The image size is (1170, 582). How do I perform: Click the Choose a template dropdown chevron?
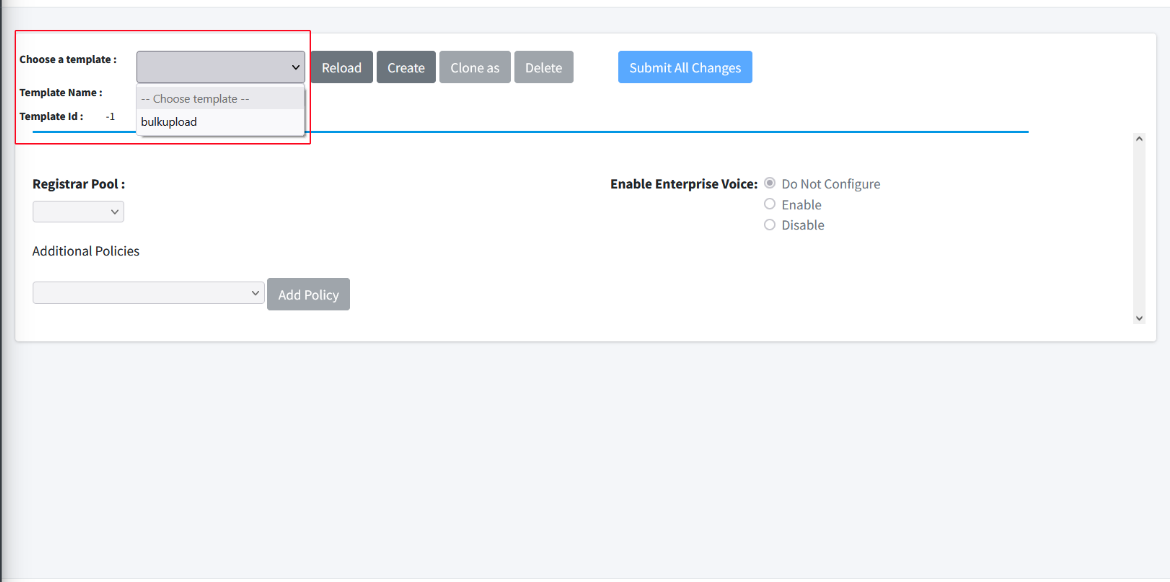pyautogui.click(x=296, y=66)
